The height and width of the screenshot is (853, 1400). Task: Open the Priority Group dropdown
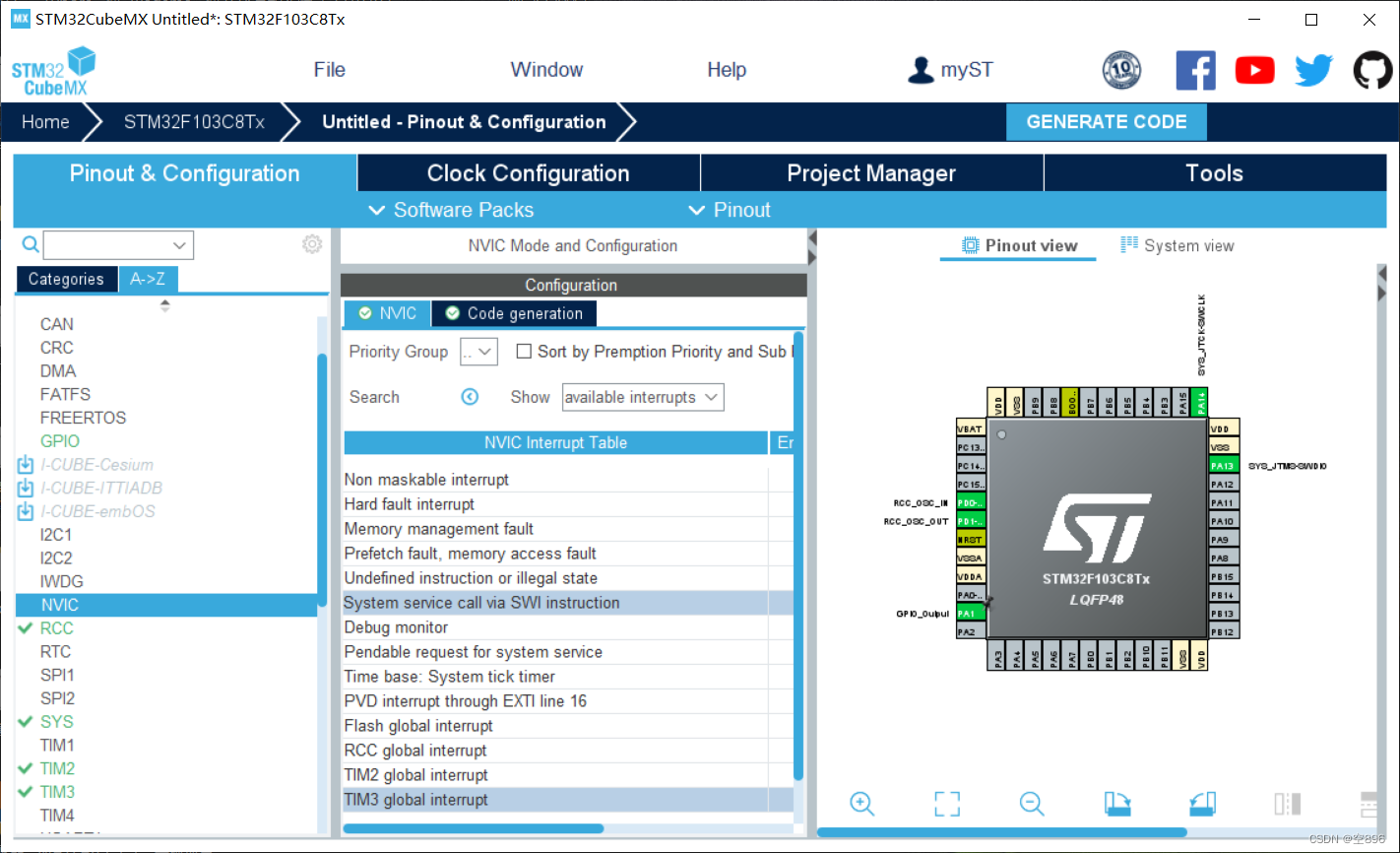coord(479,352)
